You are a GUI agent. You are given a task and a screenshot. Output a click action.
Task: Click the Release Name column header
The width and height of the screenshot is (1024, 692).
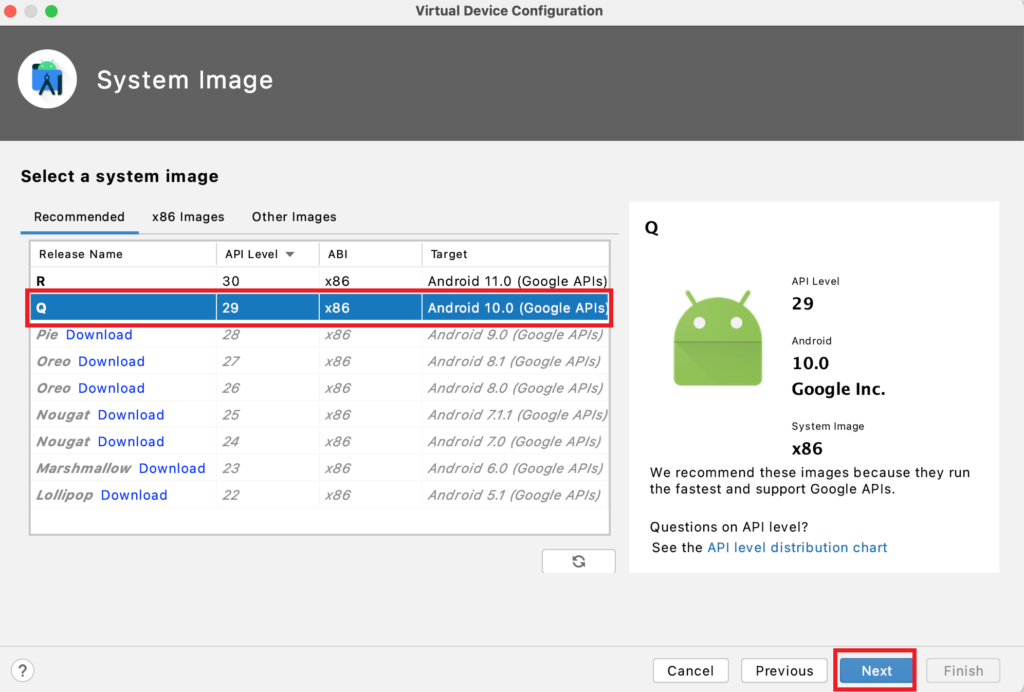point(123,254)
